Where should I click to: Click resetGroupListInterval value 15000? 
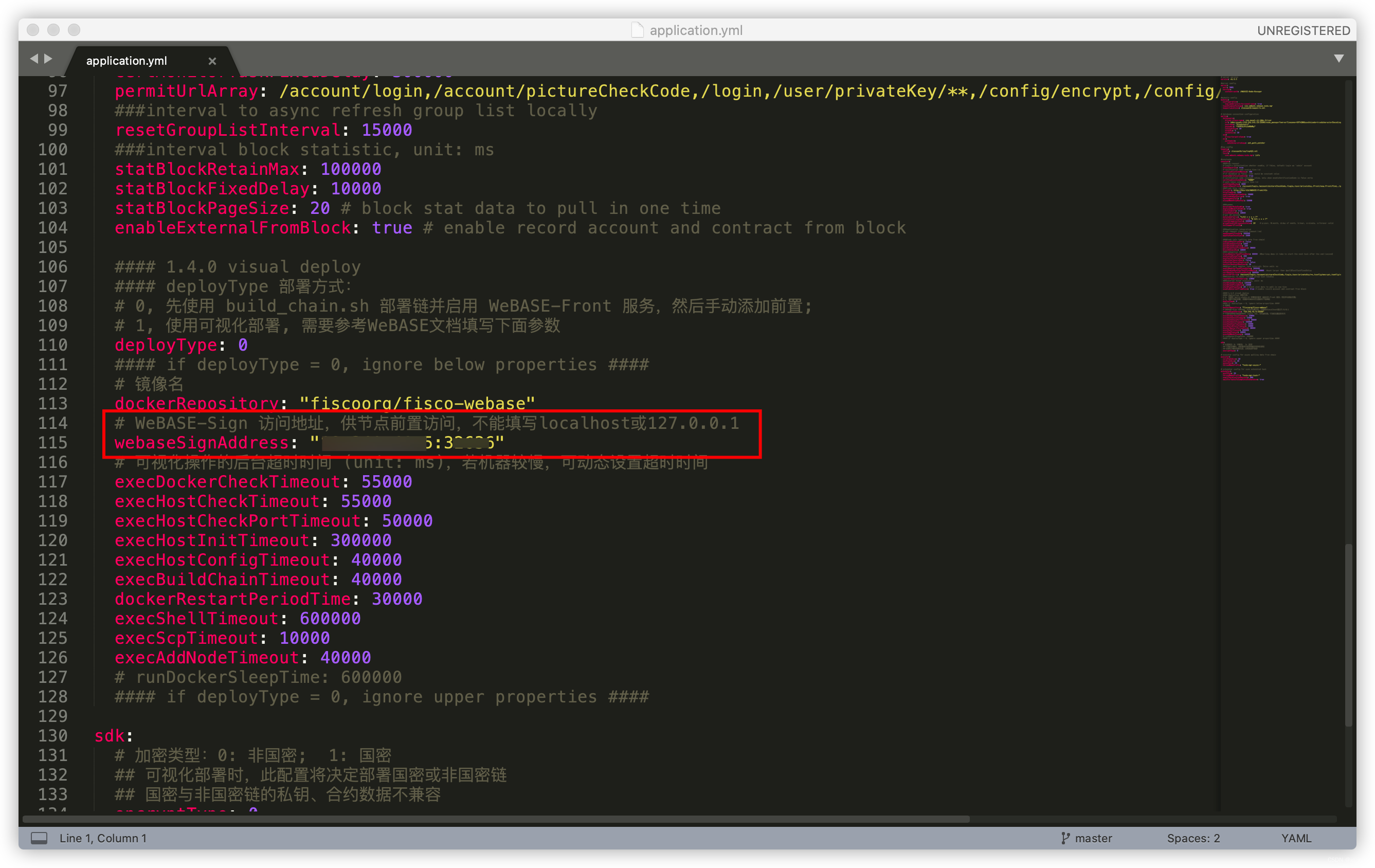[387, 130]
